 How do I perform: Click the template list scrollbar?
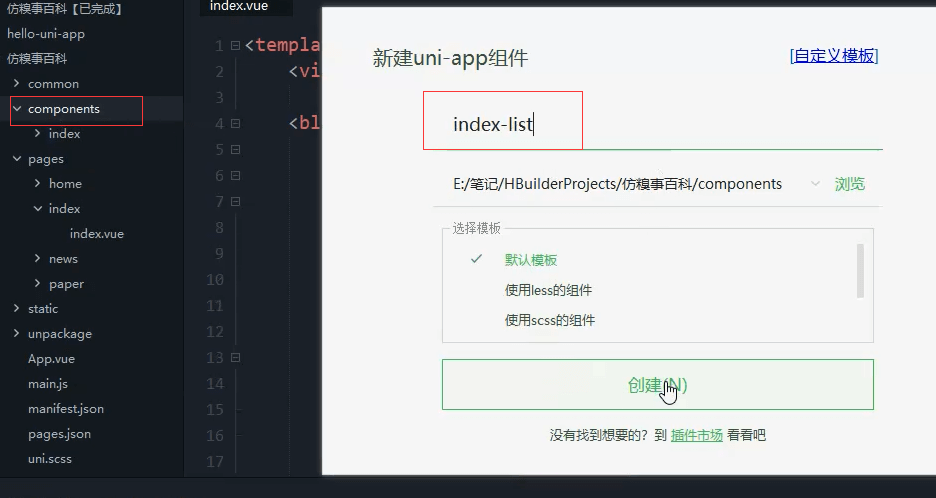(860, 270)
